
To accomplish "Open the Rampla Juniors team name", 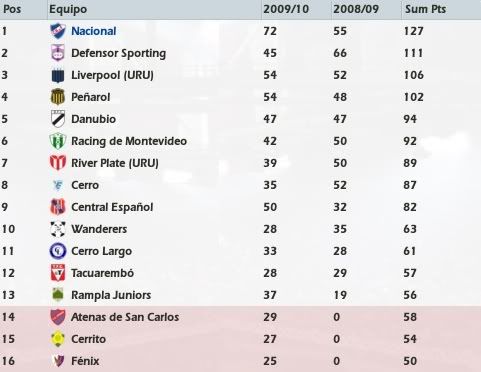I will (111, 295).
